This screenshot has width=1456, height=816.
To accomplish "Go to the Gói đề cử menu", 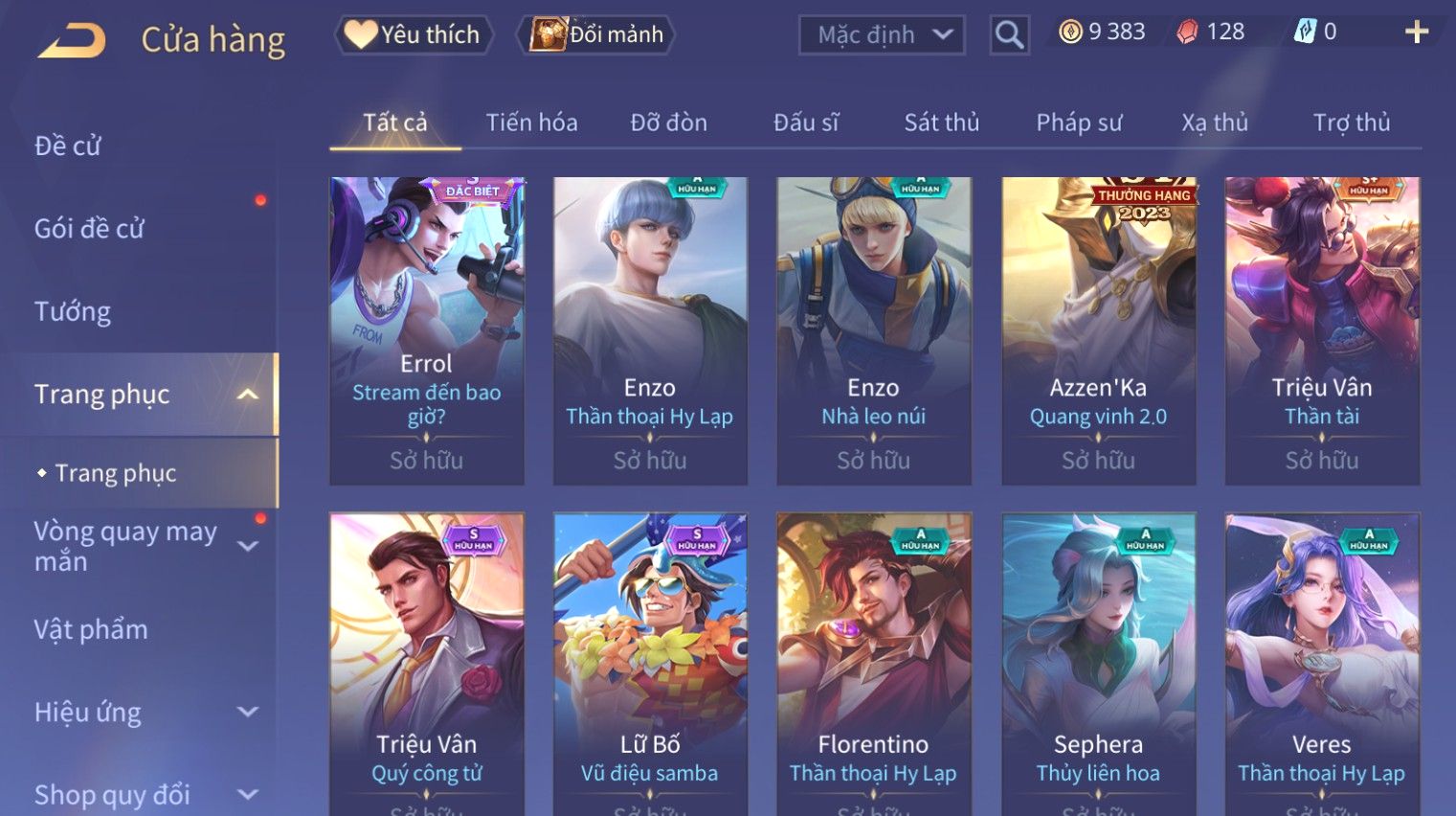I will (x=89, y=229).
